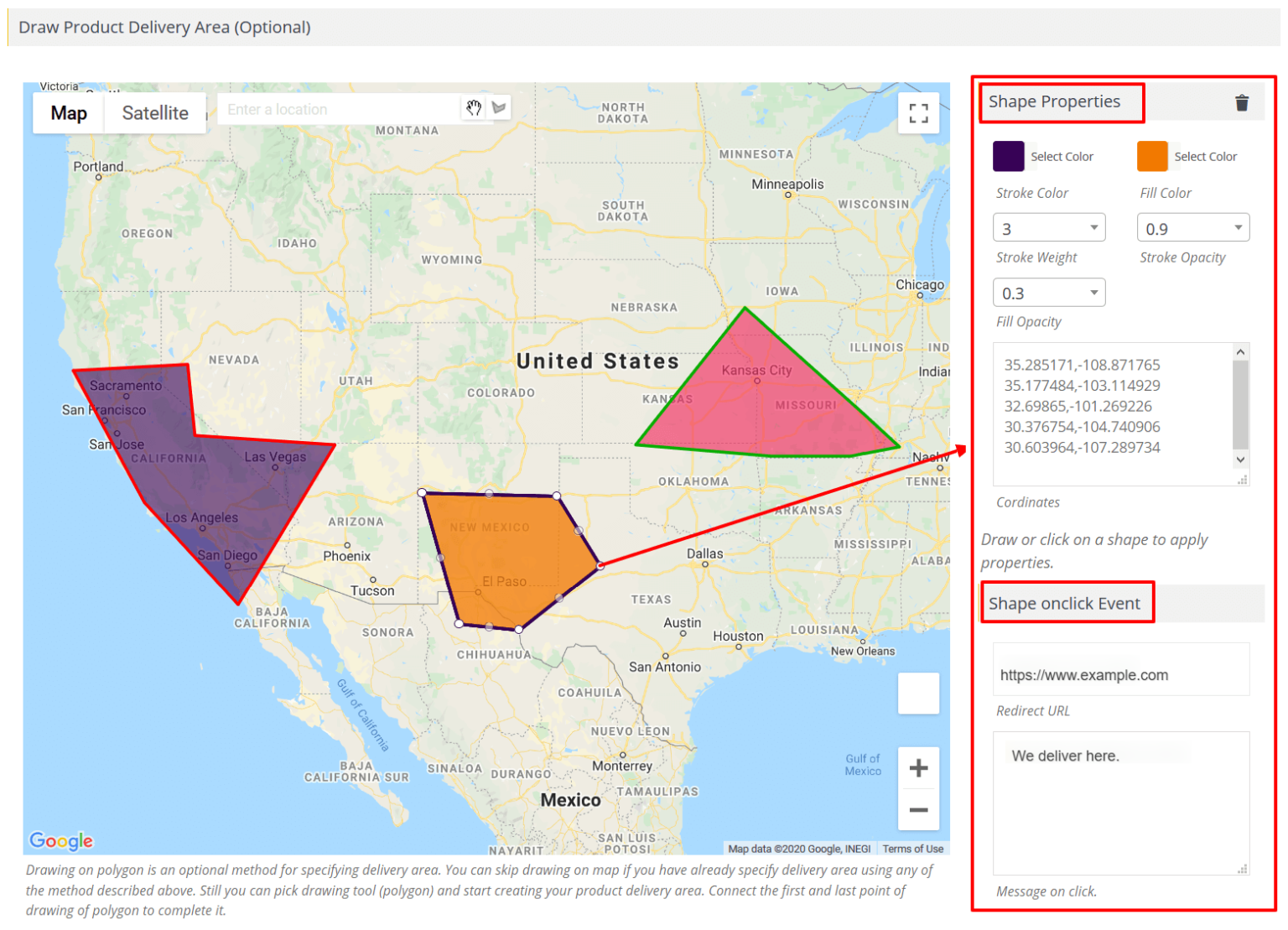Enter fullscreen mode on the map
The width and height of the screenshot is (1288, 930).
[x=918, y=112]
